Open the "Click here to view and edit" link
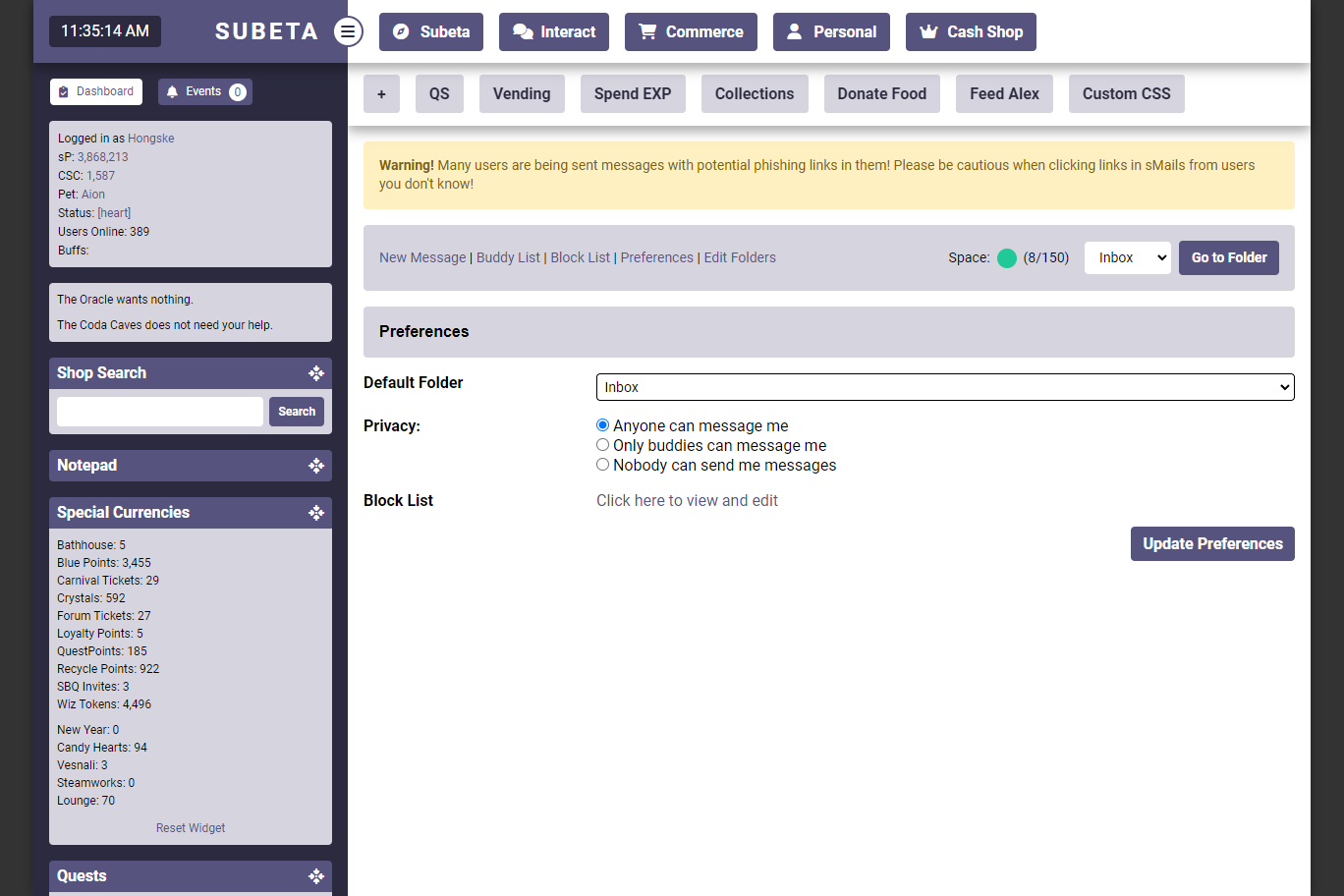1344x896 pixels. pos(687,500)
